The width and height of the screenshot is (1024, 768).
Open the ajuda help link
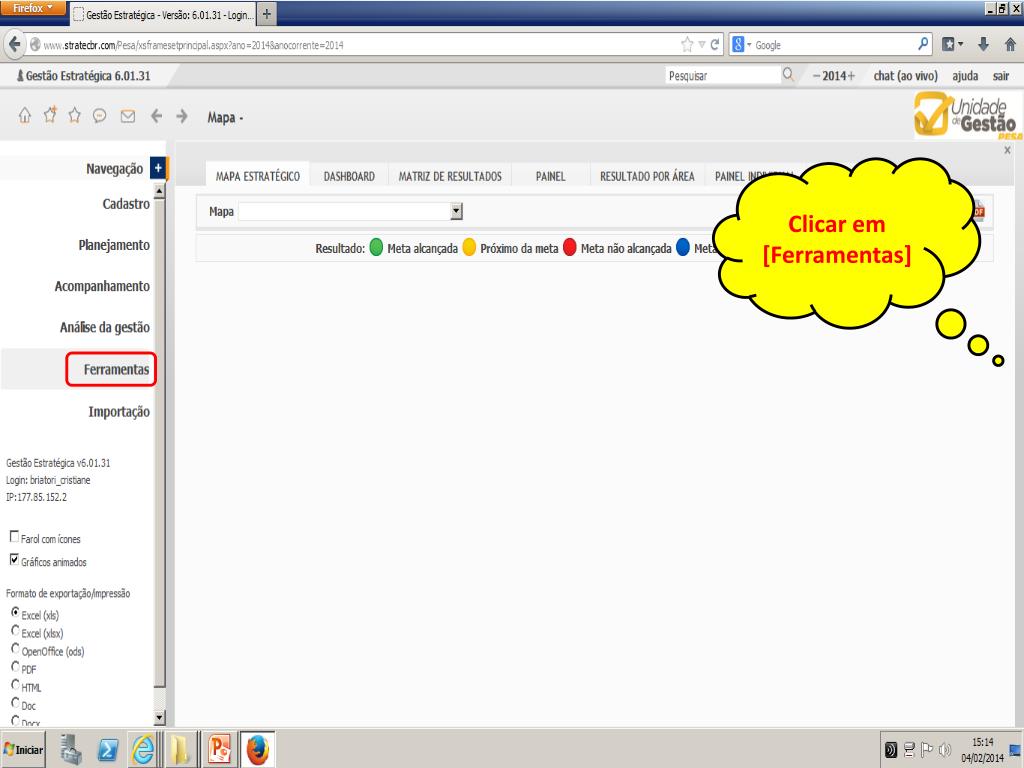click(965, 76)
